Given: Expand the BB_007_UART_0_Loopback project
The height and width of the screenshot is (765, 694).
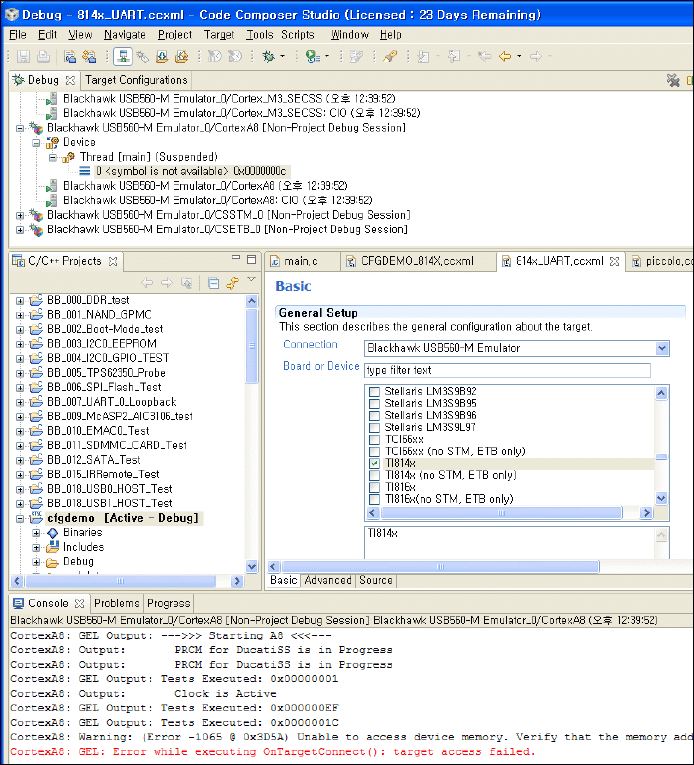Looking at the screenshot, I should coord(20,403).
